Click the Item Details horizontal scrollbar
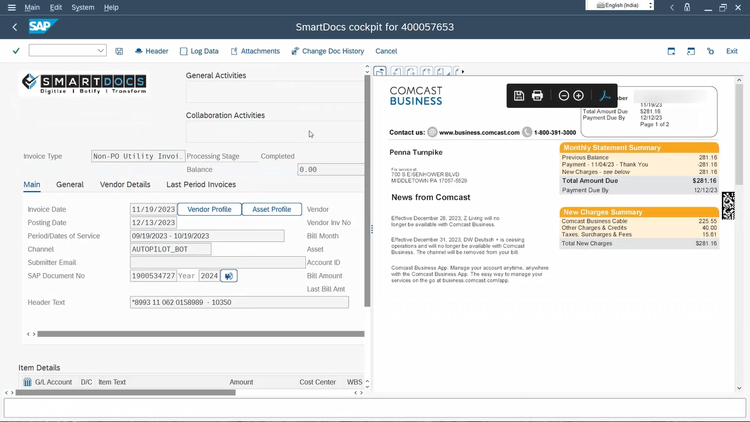Image resolution: width=750 pixels, height=422 pixels. [125, 392]
